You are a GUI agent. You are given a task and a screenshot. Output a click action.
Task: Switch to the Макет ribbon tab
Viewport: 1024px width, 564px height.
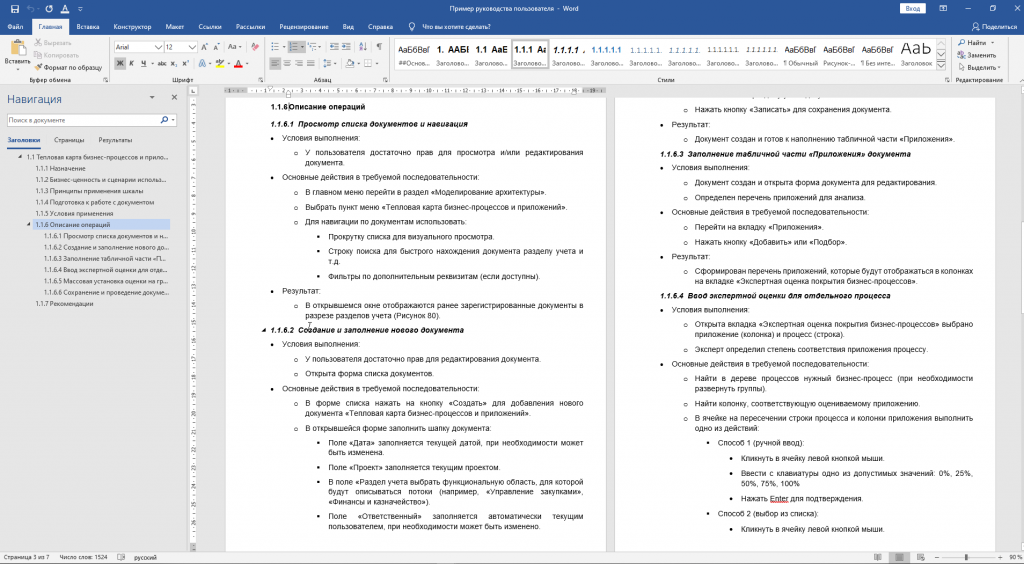pyautogui.click(x=174, y=27)
